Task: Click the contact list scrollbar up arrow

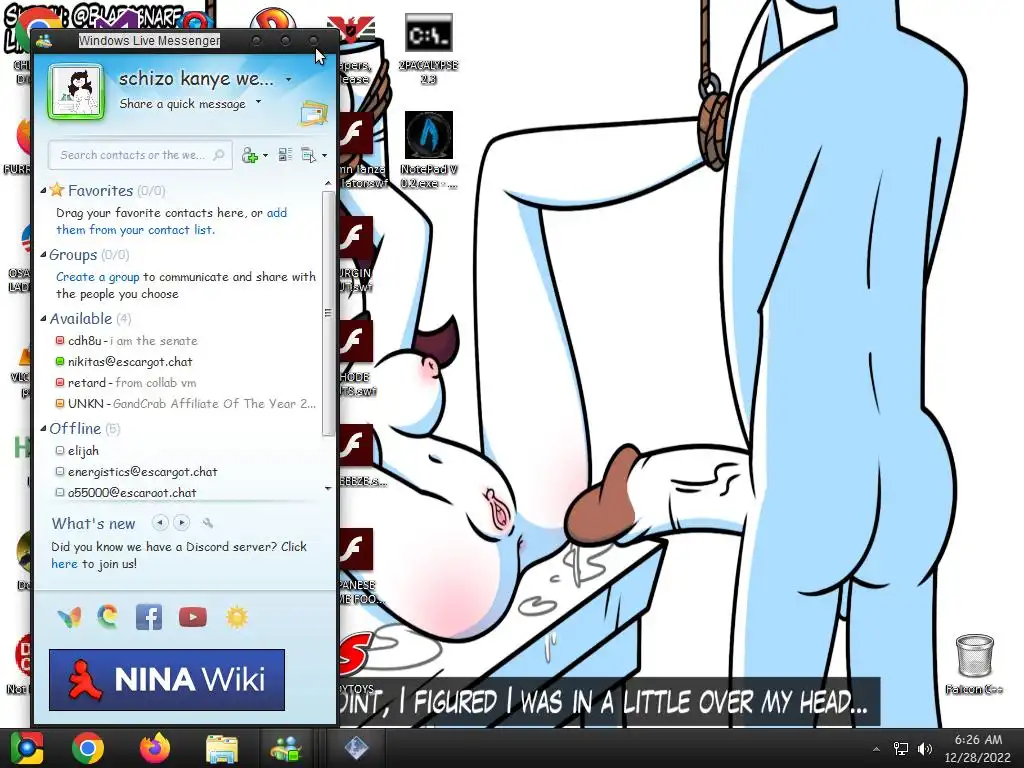Action: pyautogui.click(x=328, y=184)
